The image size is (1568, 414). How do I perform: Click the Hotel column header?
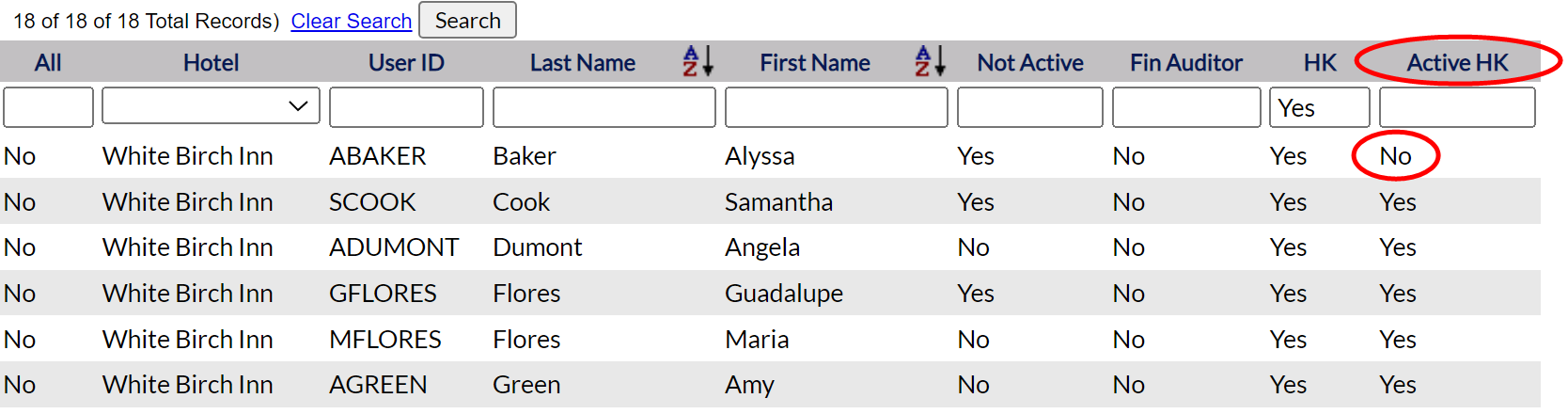211,62
